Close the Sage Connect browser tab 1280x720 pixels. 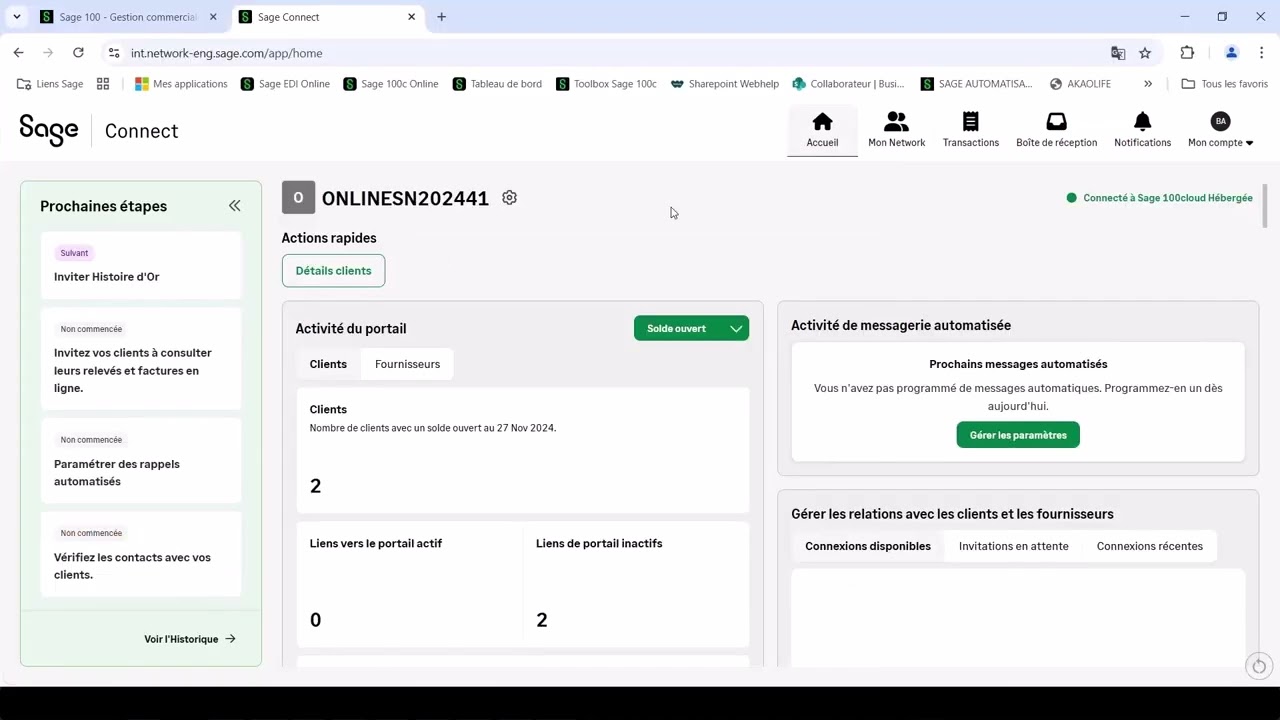(411, 17)
